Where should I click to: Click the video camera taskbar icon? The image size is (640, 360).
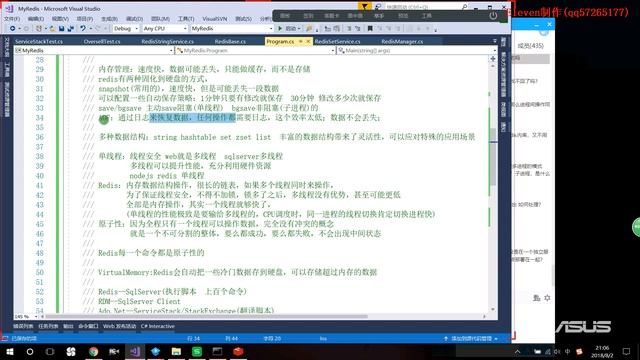click(x=114, y=351)
